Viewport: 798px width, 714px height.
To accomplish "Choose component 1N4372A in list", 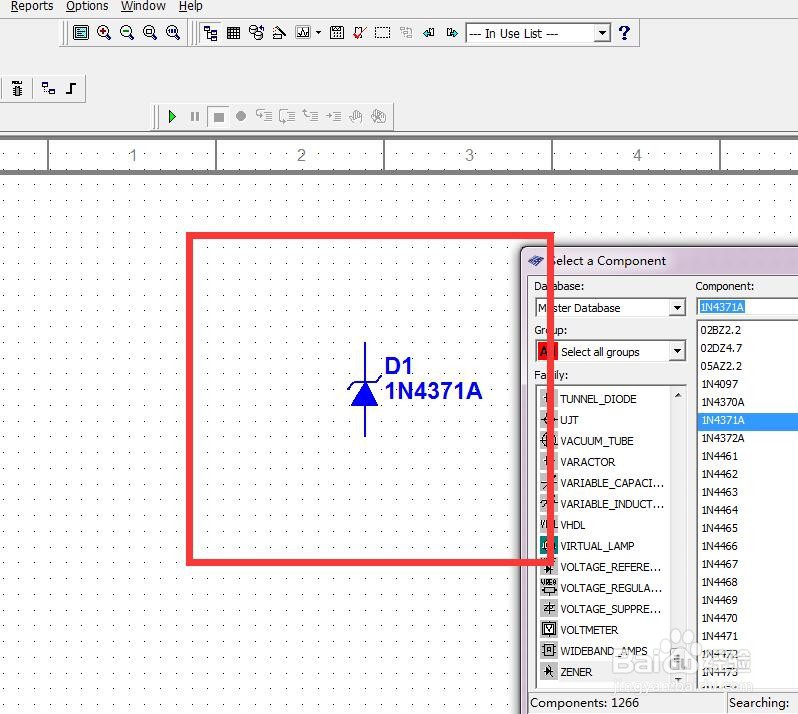I will (x=723, y=438).
